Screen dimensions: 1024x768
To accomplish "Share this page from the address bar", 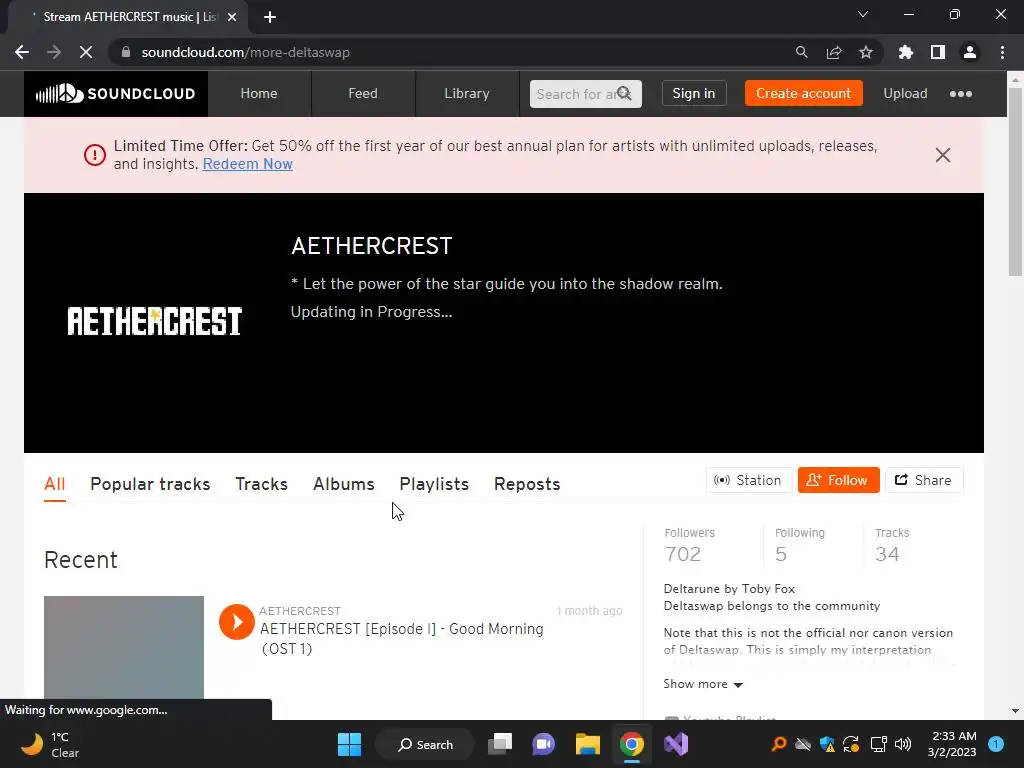I will (834, 52).
